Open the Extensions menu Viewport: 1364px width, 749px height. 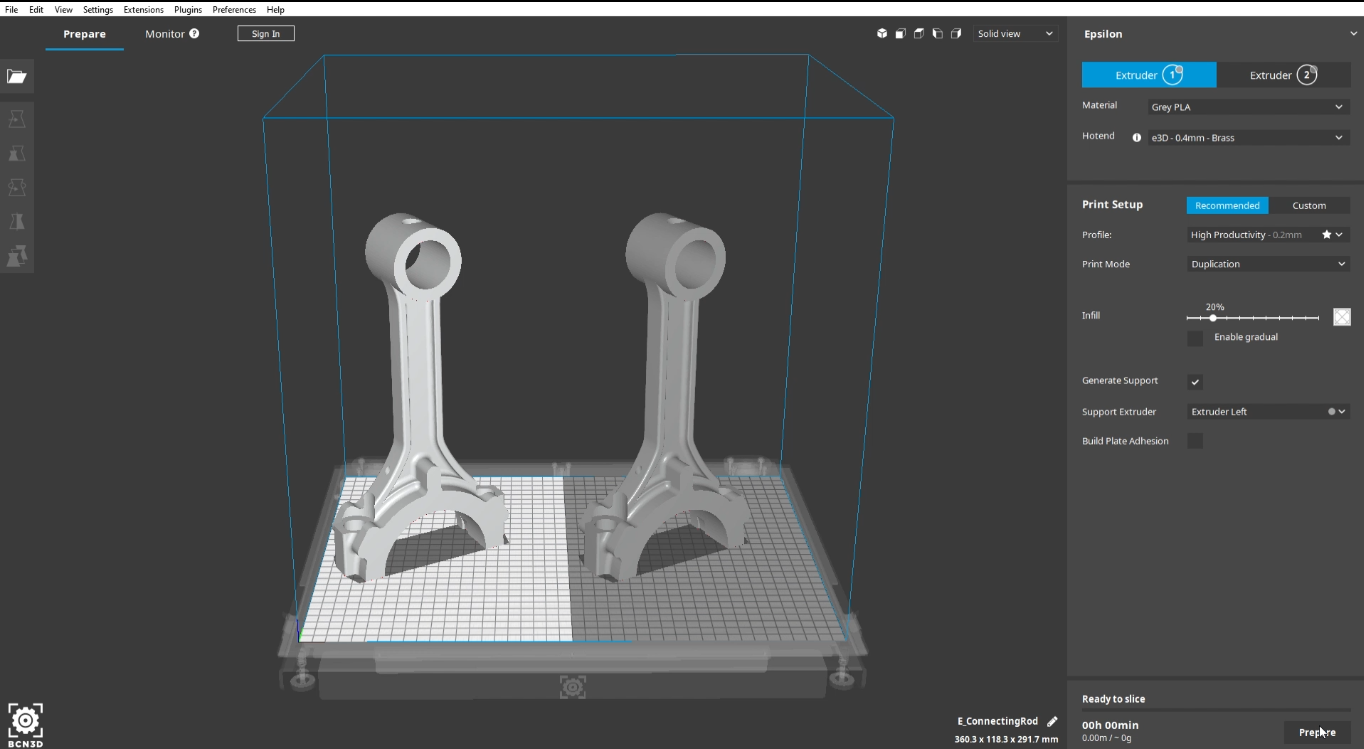click(143, 9)
